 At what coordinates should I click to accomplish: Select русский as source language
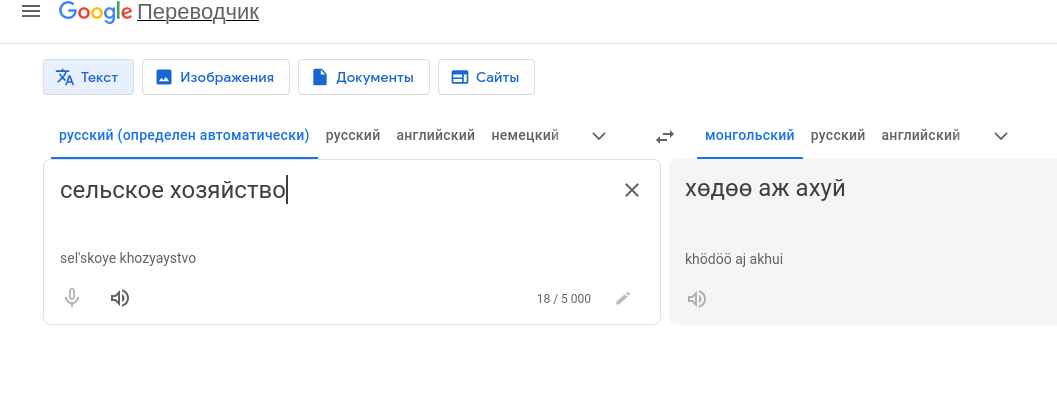[353, 135]
